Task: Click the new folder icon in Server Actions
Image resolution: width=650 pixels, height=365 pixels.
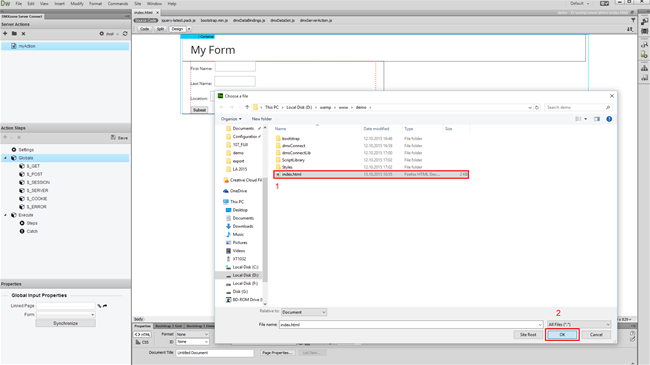Action: pos(14,34)
